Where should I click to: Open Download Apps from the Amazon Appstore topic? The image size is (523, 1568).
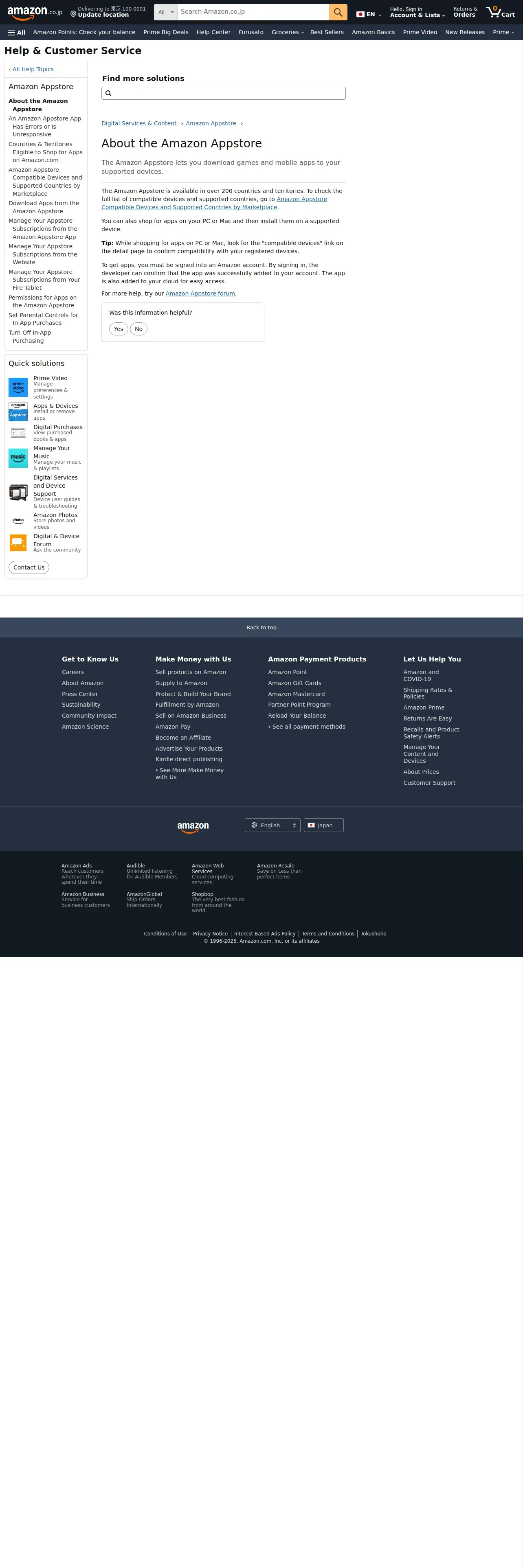(x=44, y=208)
